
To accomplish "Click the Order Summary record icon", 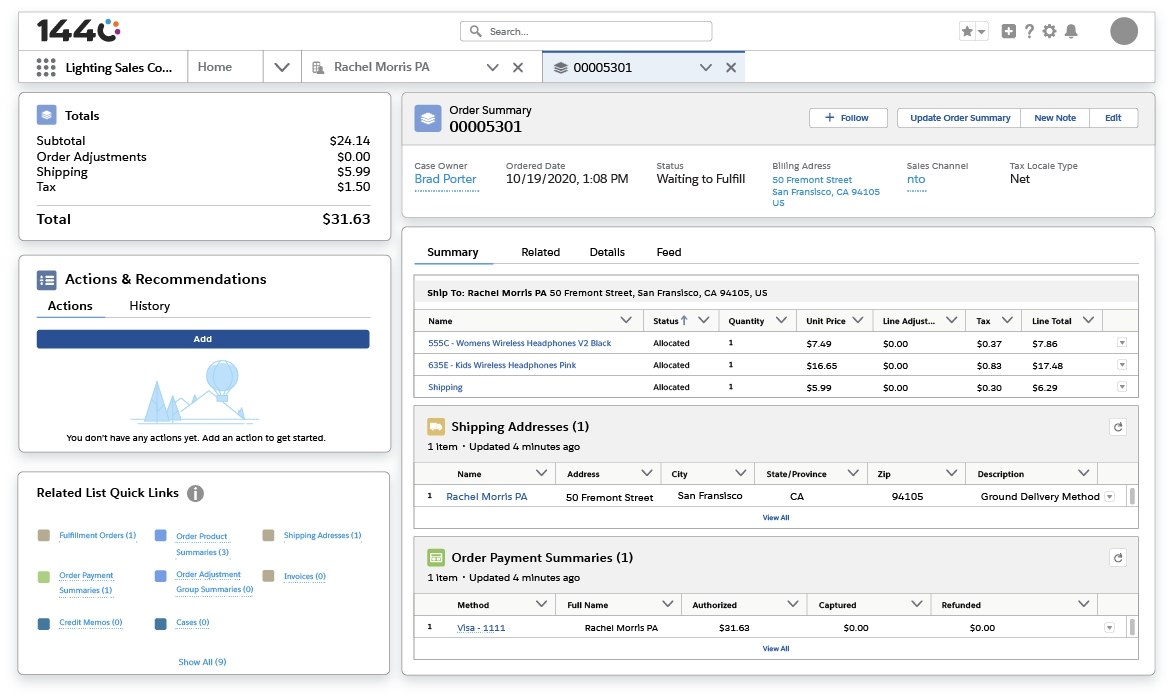I will 428,118.
